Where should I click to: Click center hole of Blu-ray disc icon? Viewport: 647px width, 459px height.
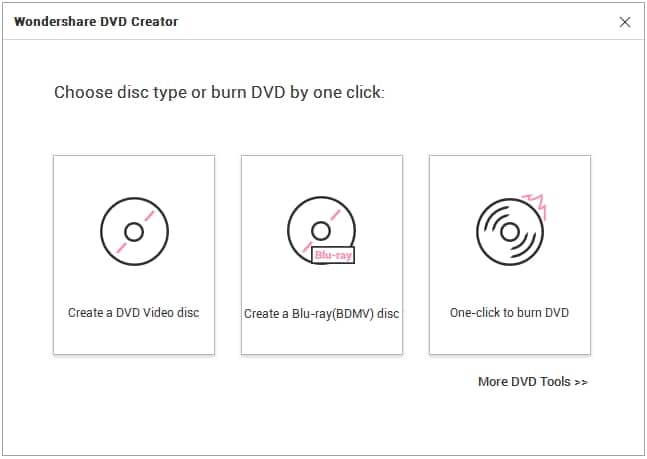(x=320, y=230)
